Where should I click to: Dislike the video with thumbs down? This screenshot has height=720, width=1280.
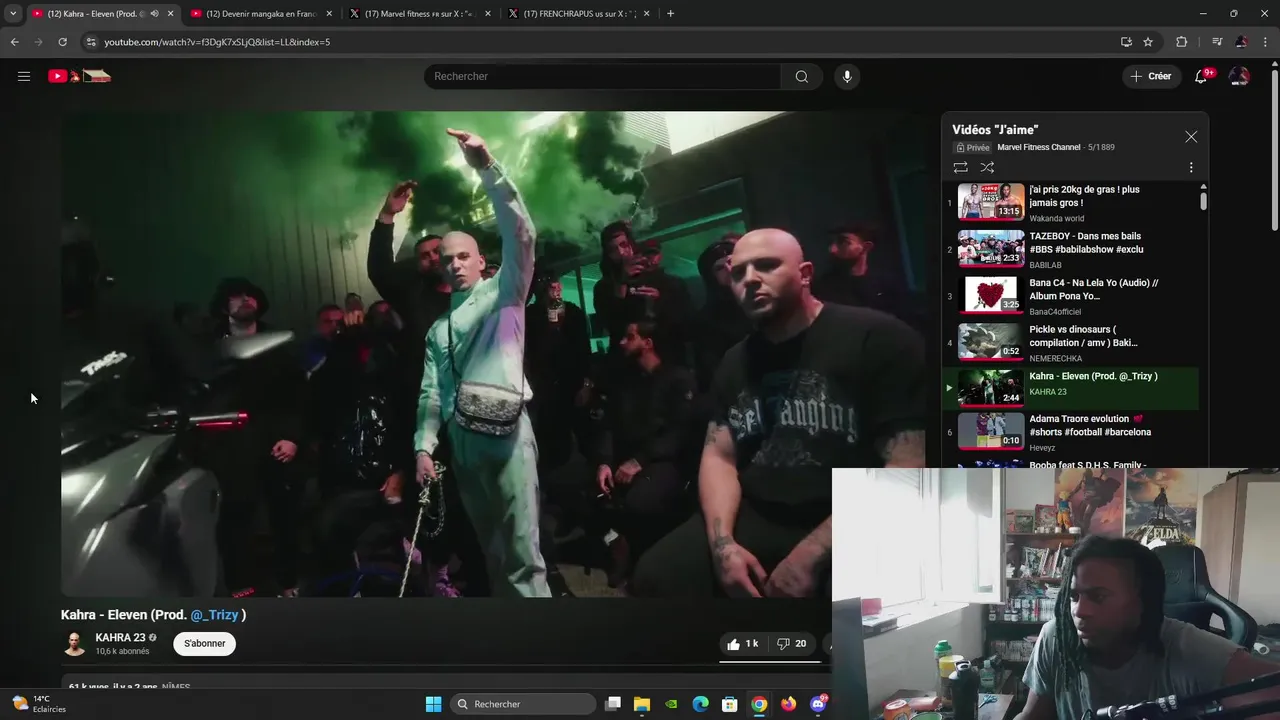[x=792, y=644]
